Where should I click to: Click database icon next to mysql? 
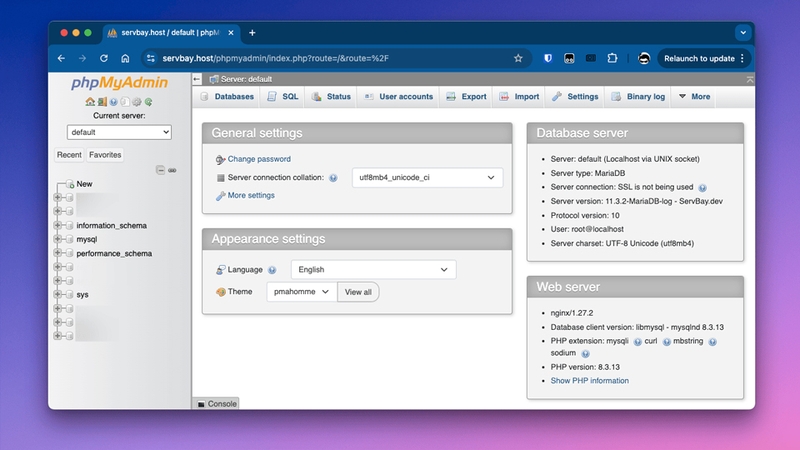click(x=70, y=239)
